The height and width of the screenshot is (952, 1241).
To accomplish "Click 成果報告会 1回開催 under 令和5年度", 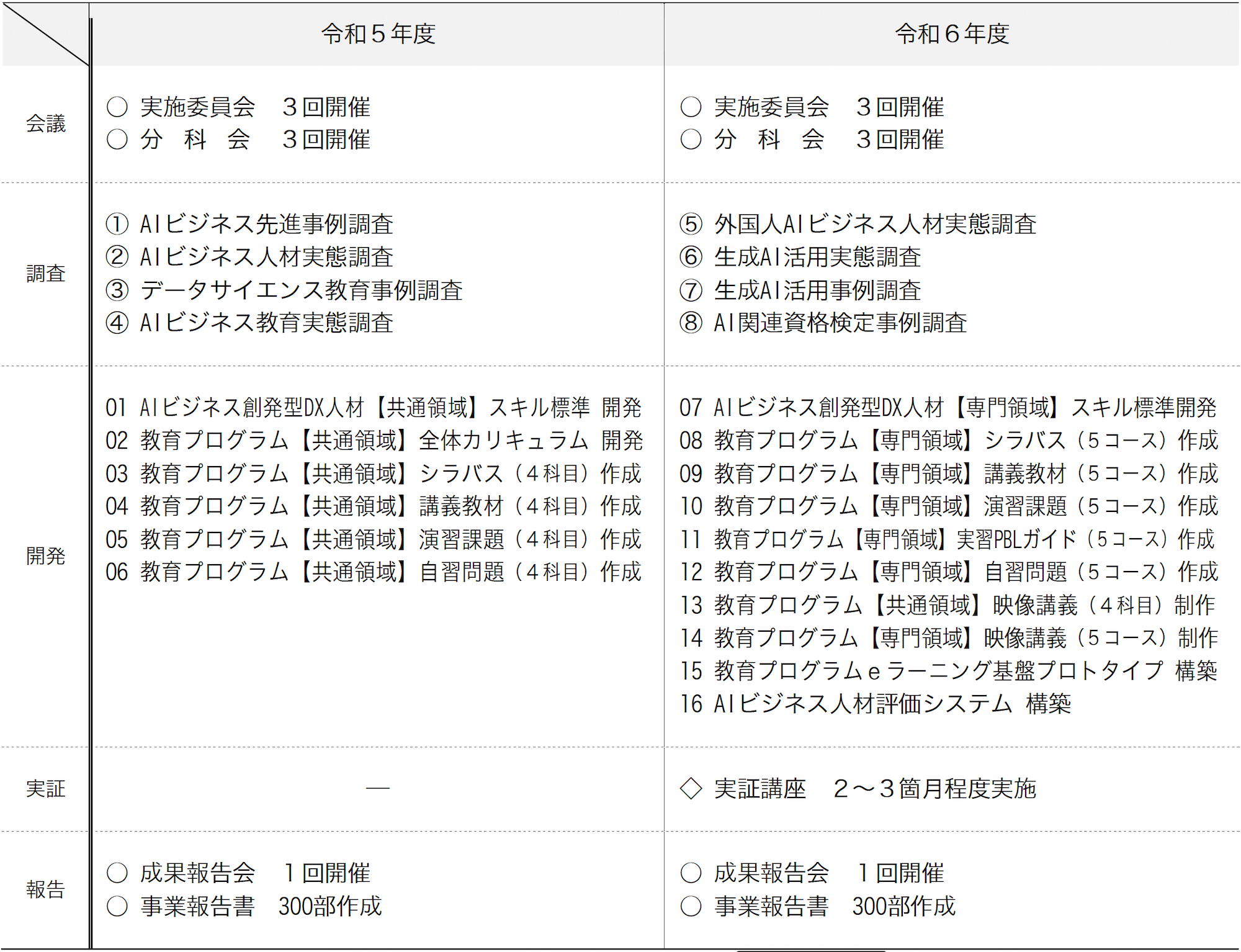I will (x=238, y=873).
